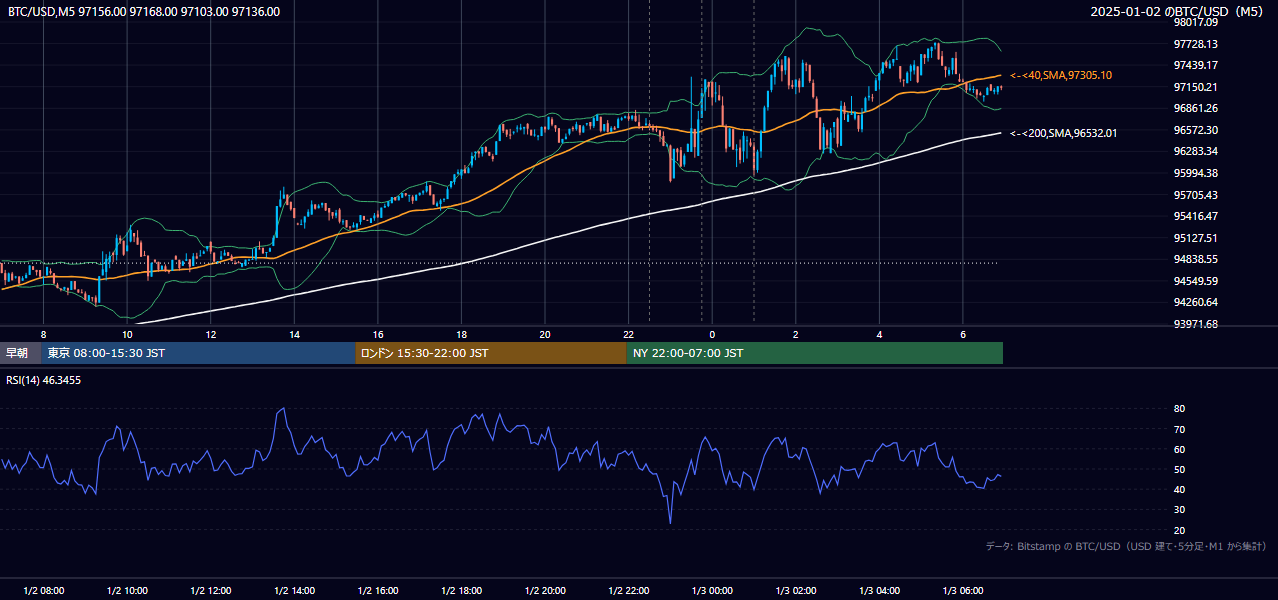This screenshot has height=600, width=1278.
Task: Click price axis value 93971.68
Action: (x=1196, y=324)
